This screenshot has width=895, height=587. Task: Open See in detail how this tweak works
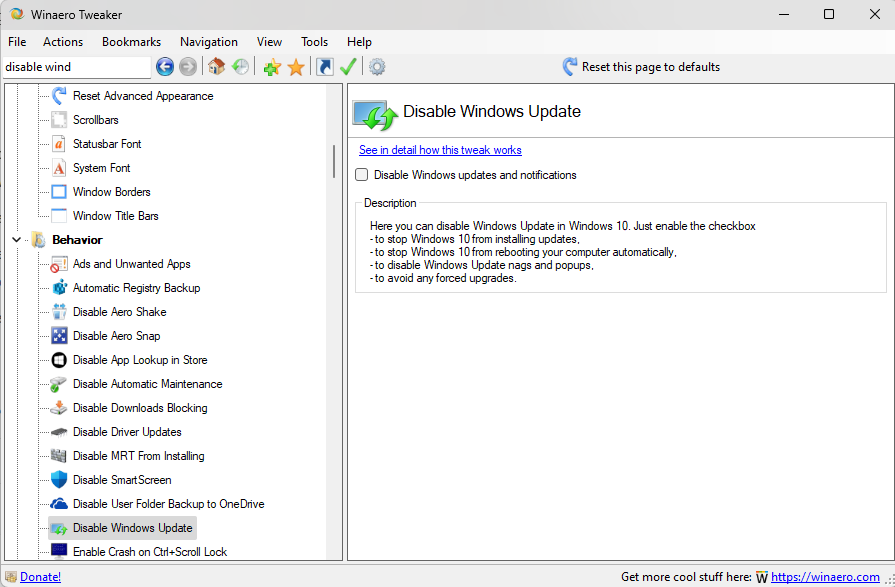coord(440,150)
